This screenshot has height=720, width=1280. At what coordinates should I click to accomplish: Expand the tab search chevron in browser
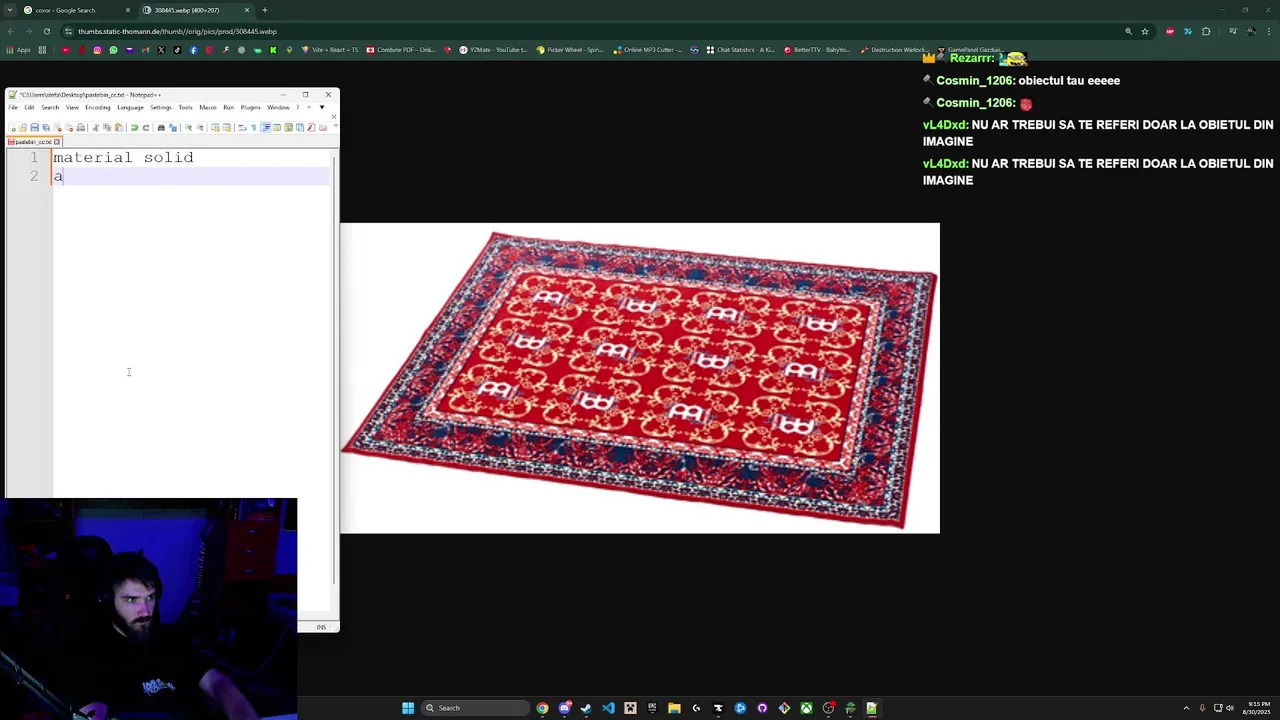pyautogui.click(x=9, y=10)
